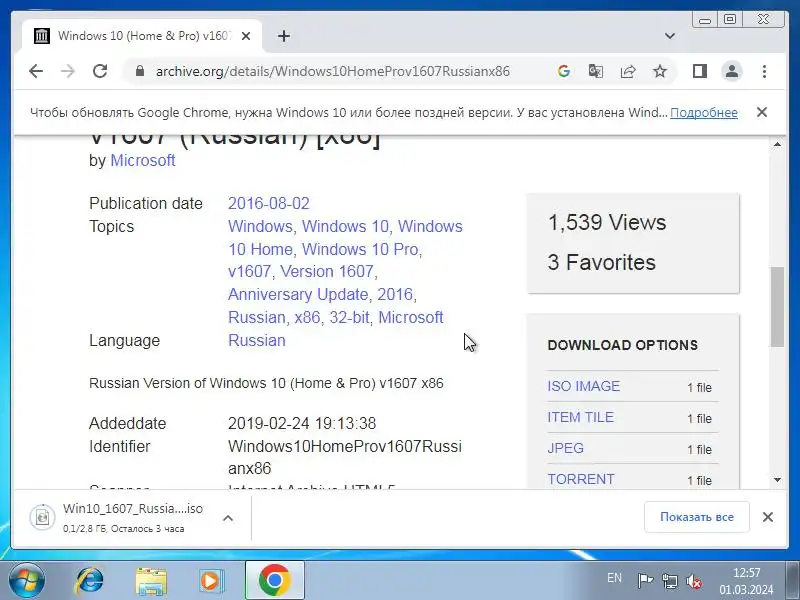Open the Windows 10 Pro topic link

(x=360, y=249)
